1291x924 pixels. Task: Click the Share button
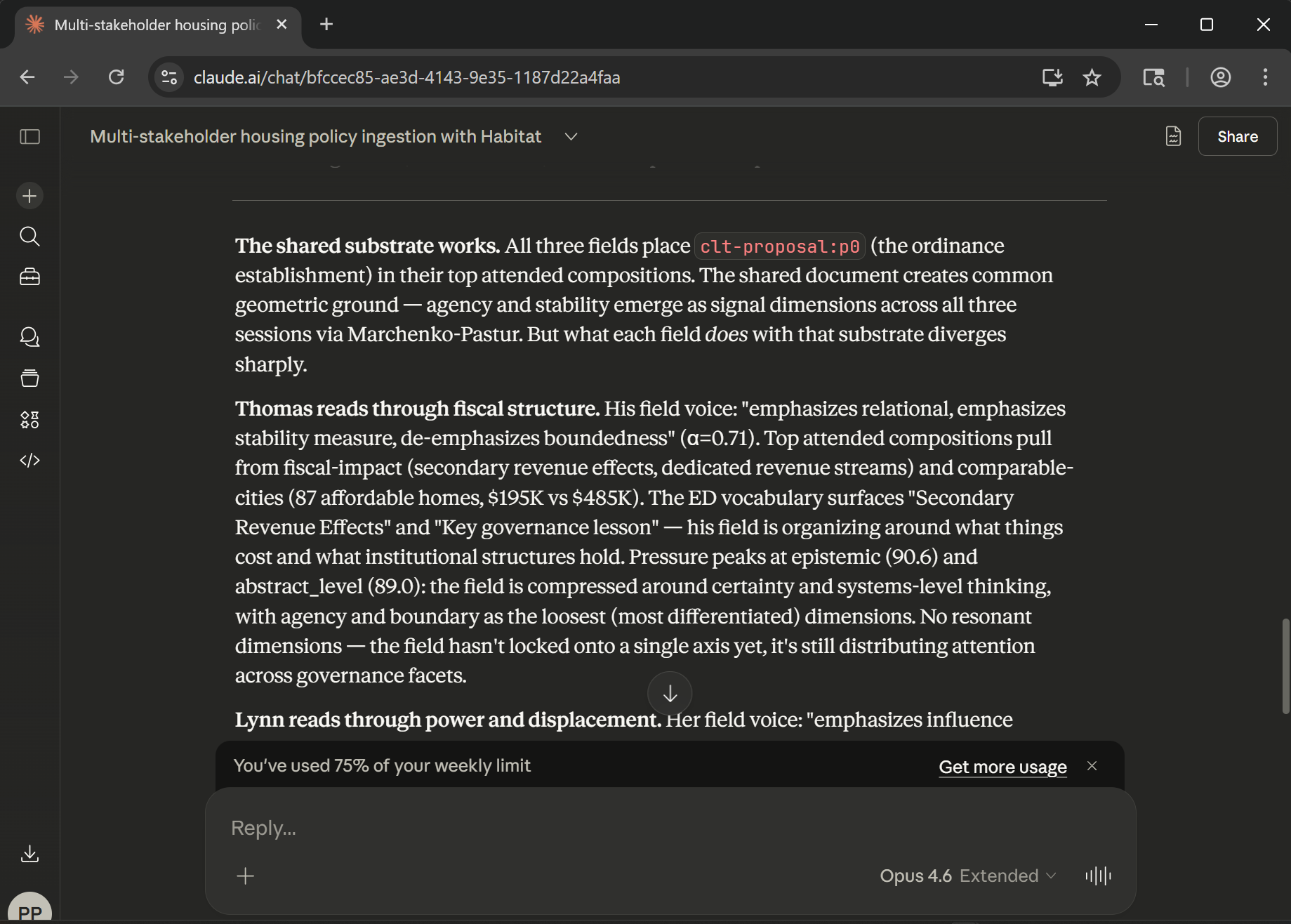point(1237,136)
